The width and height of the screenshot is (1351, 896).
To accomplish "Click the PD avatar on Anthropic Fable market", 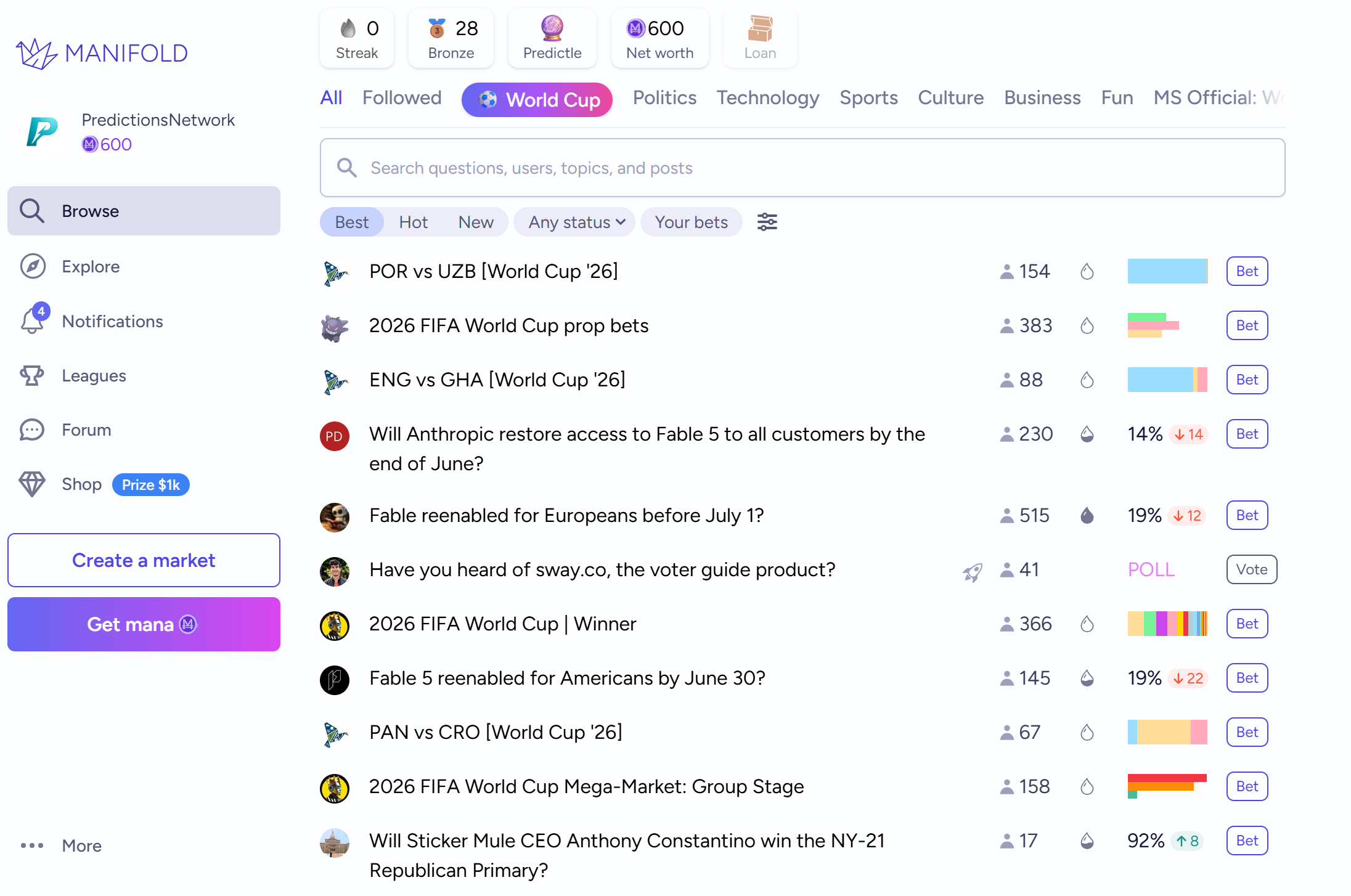I will (x=335, y=436).
